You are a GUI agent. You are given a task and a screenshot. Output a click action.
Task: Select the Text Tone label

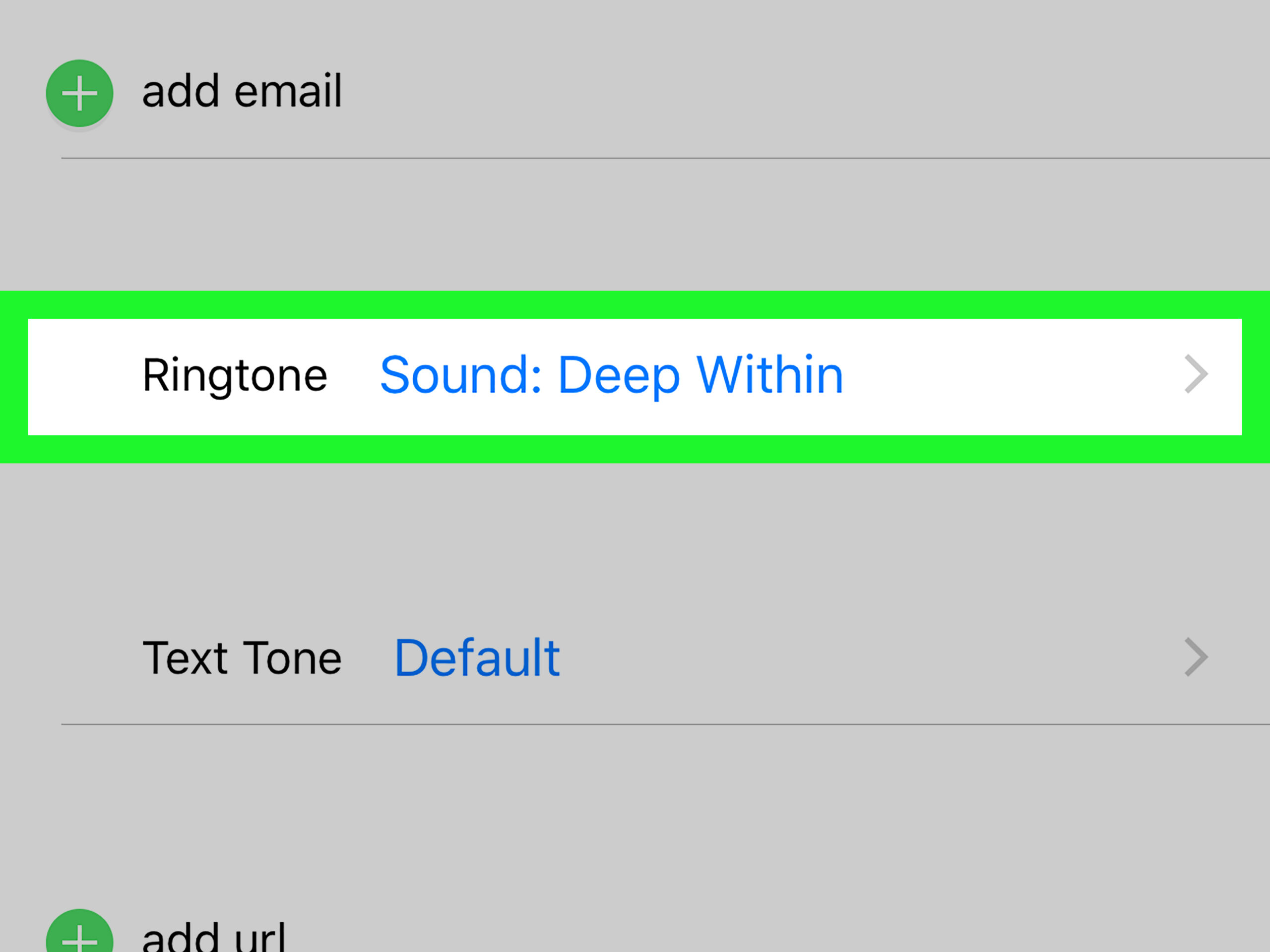coord(242,658)
